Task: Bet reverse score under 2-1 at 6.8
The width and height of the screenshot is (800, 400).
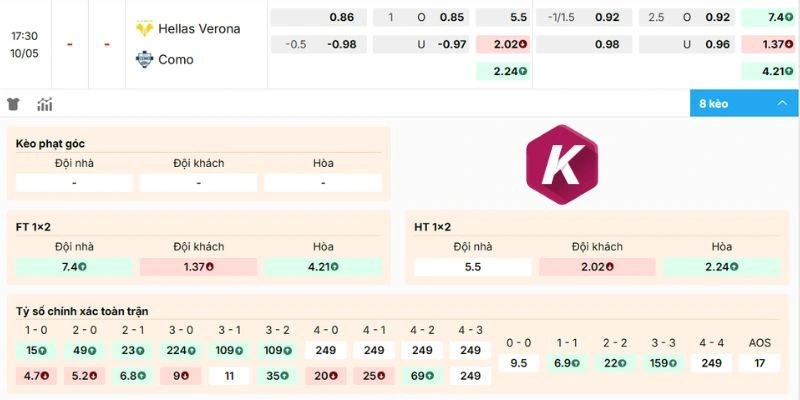Action: tap(133, 376)
